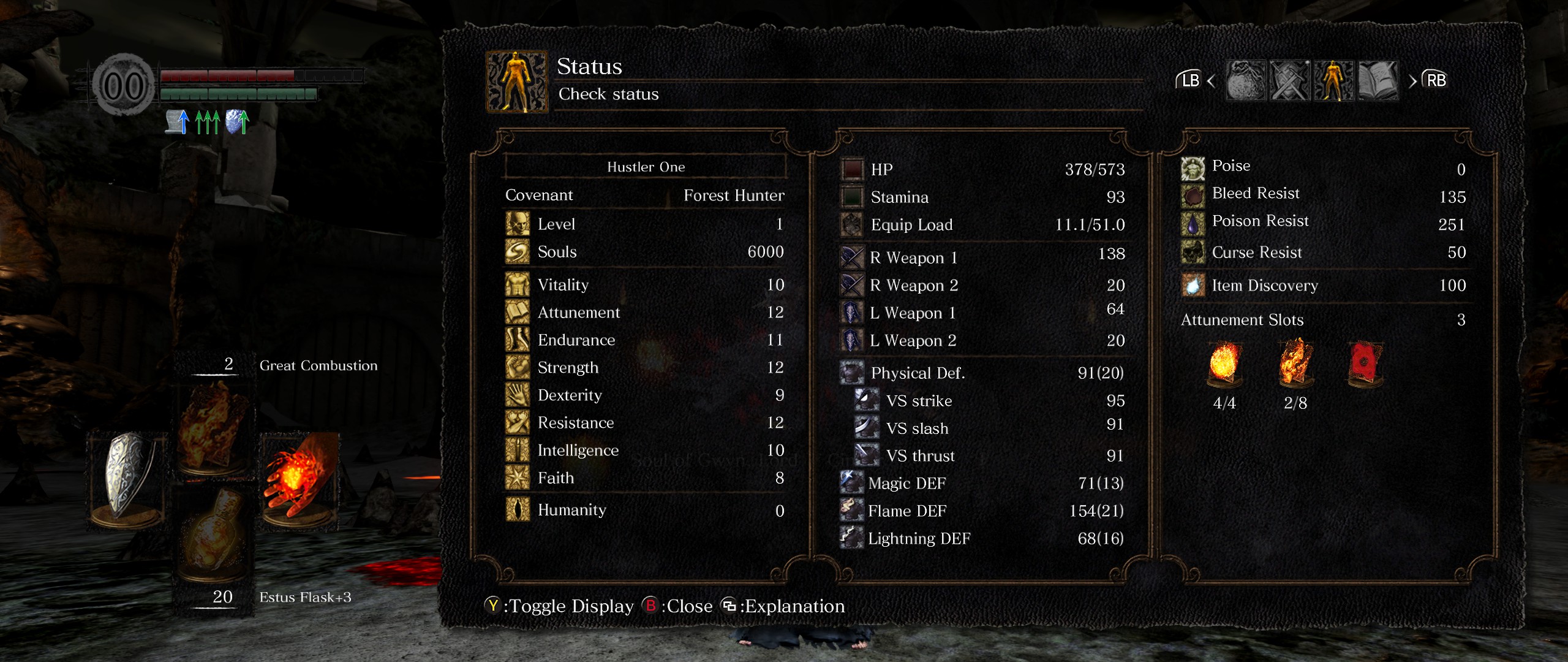Select the first fireball attunement spell icon
Image resolution: width=1568 pixels, height=662 pixels.
click(x=1224, y=363)
